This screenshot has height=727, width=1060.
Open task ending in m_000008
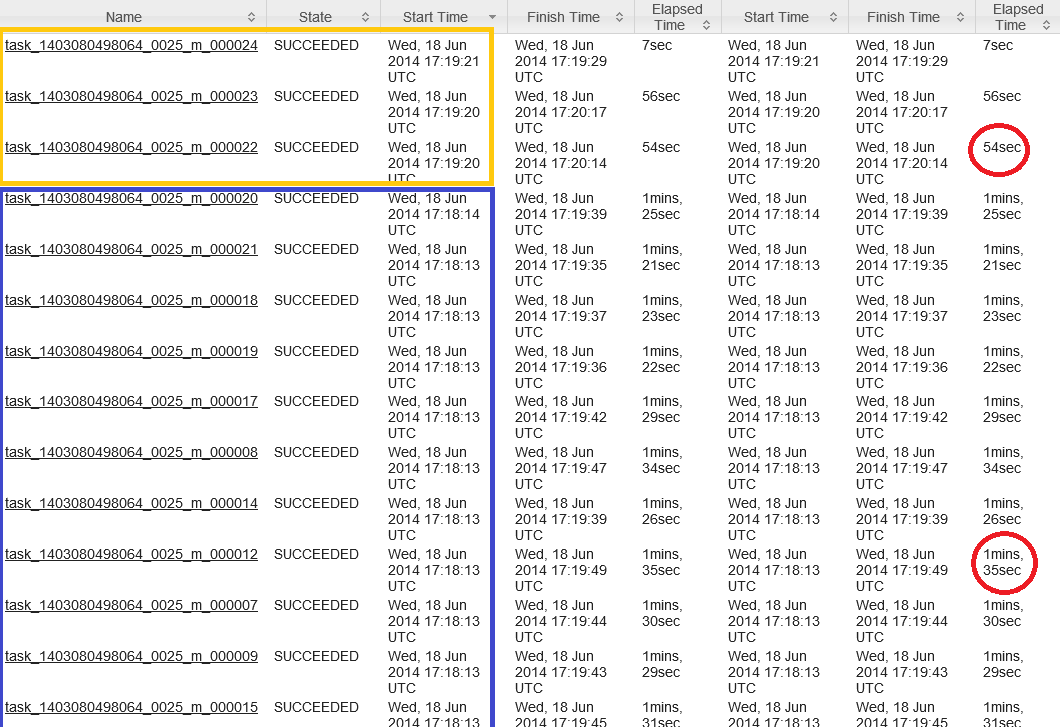131,452
